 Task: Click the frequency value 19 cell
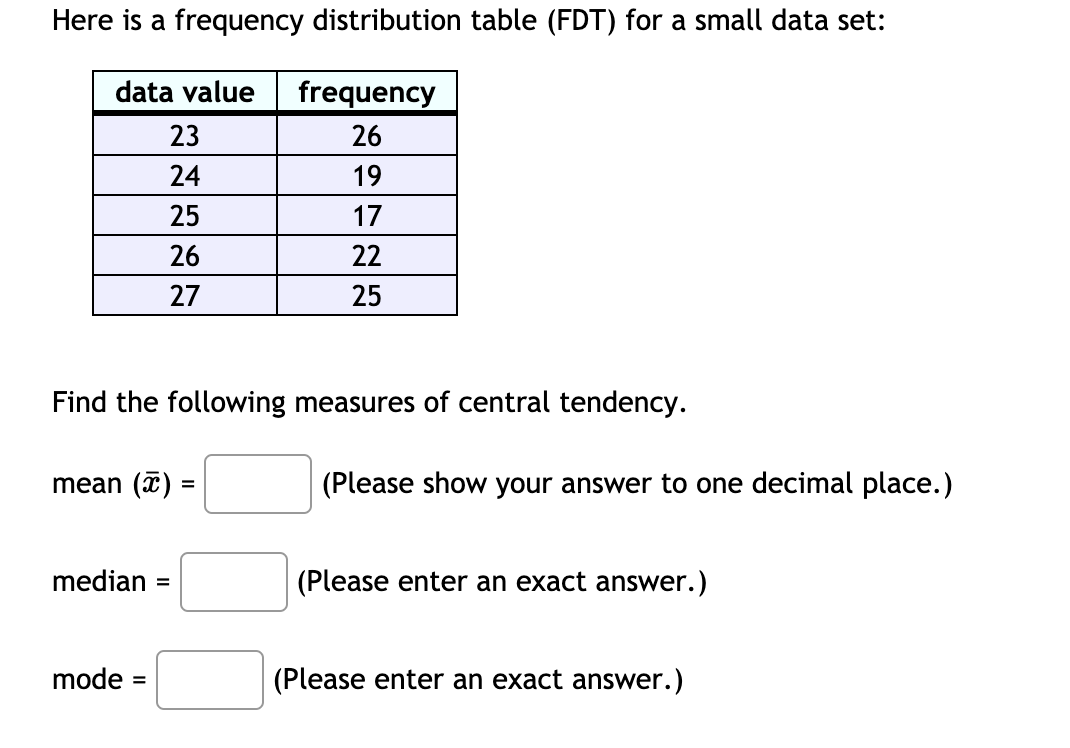366,175
